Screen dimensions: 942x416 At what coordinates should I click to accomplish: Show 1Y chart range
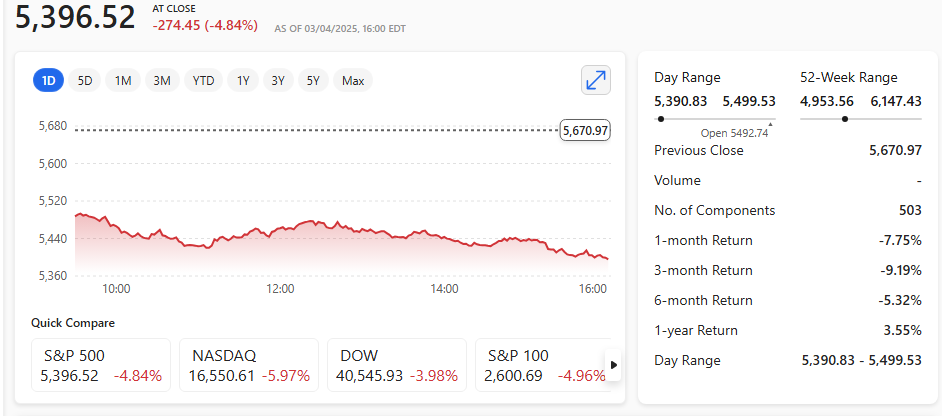(242, 81)
